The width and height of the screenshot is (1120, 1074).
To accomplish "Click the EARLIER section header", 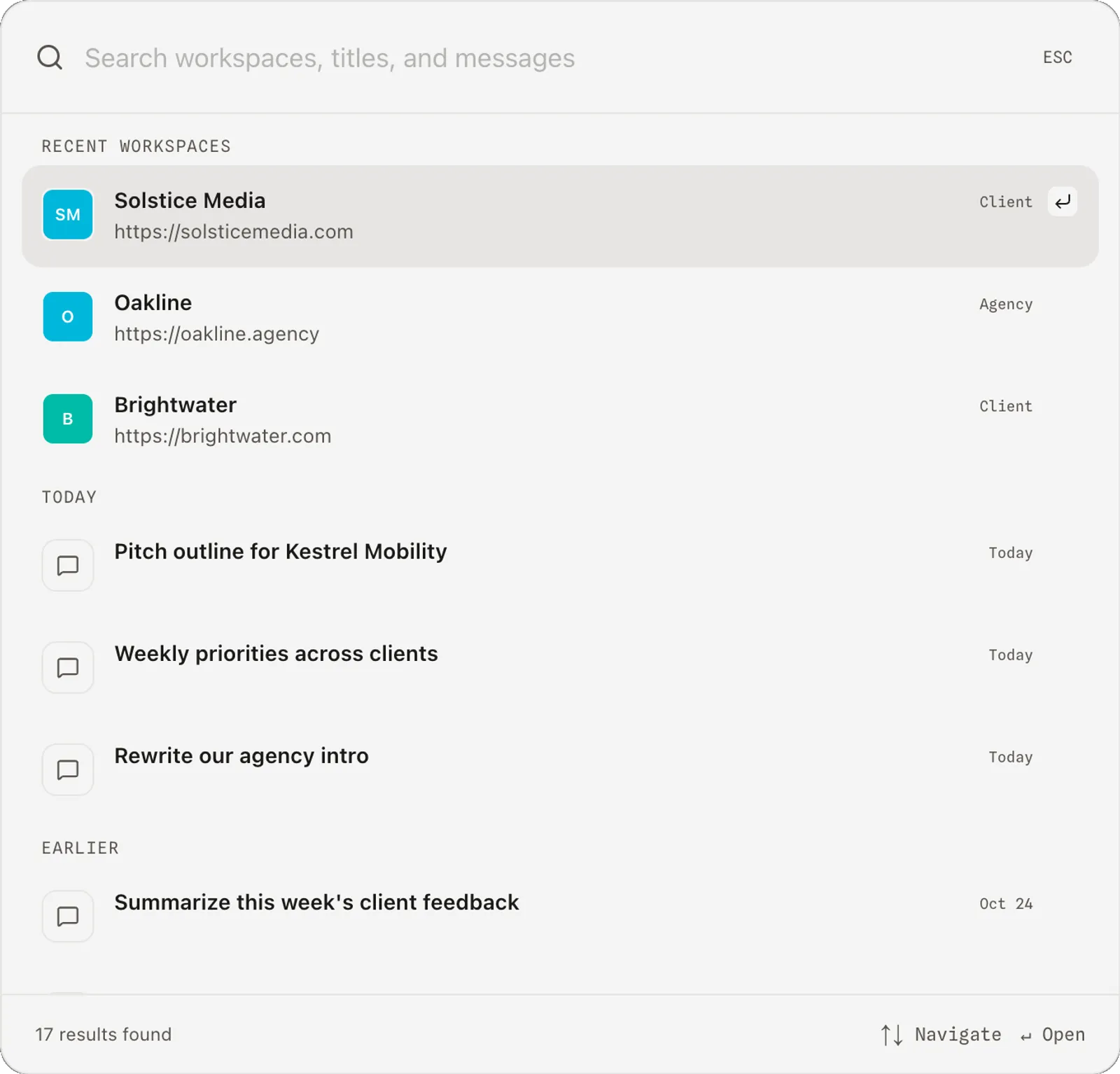I will pos(80,848).
